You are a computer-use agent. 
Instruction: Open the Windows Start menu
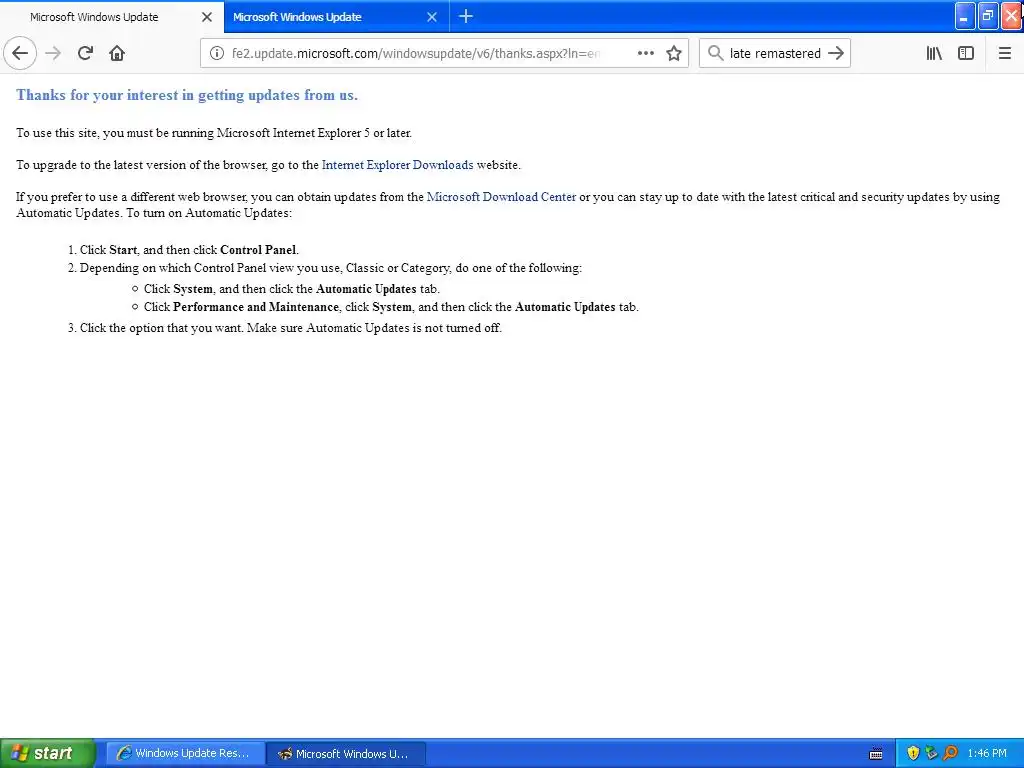point(47,753)
